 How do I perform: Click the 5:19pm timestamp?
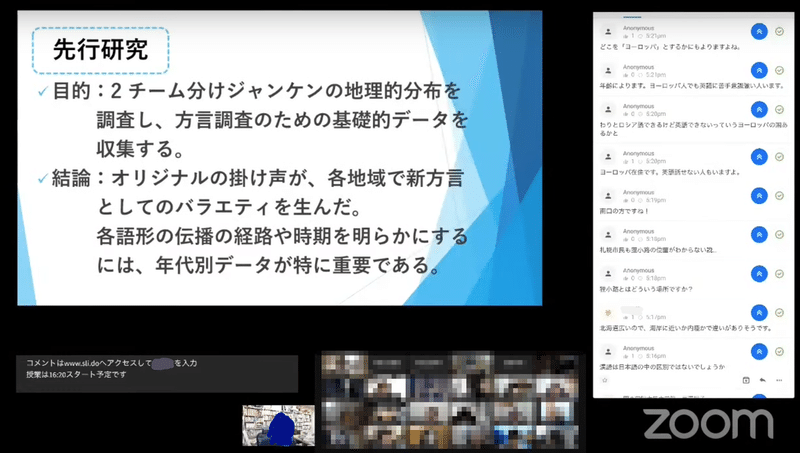(x=656, y=200)
